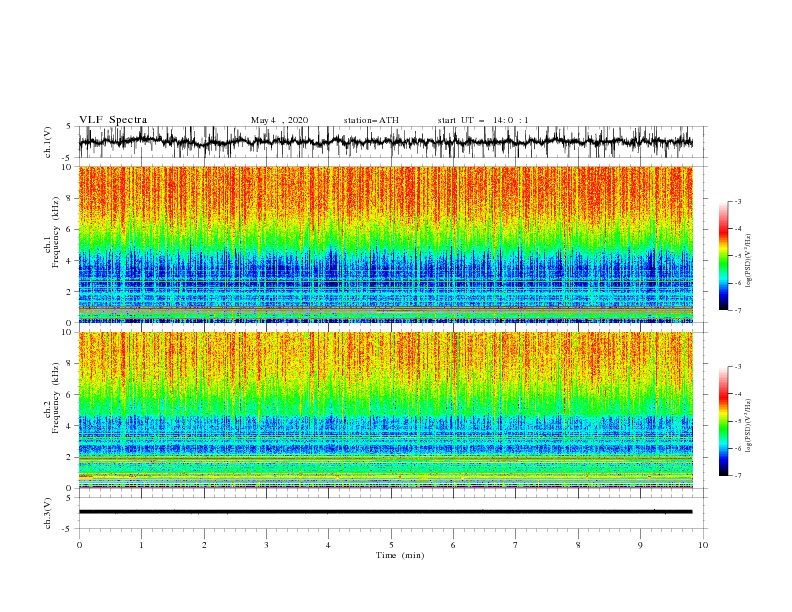Click the station=ATH header label
The height and width of the screenshot is (612, 792).
[x=371, y=120]
